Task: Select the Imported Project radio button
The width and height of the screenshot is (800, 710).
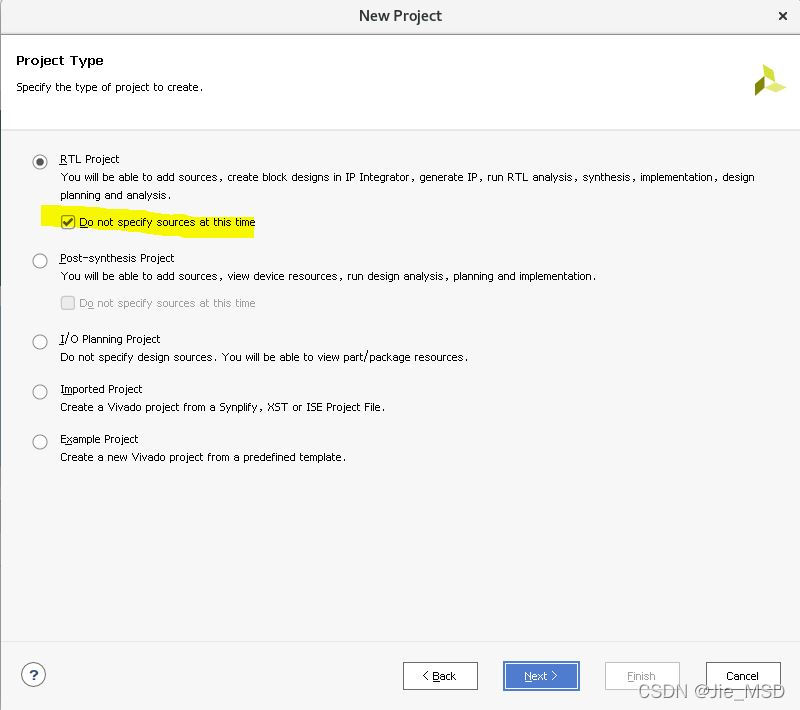Action: [40, 392]
